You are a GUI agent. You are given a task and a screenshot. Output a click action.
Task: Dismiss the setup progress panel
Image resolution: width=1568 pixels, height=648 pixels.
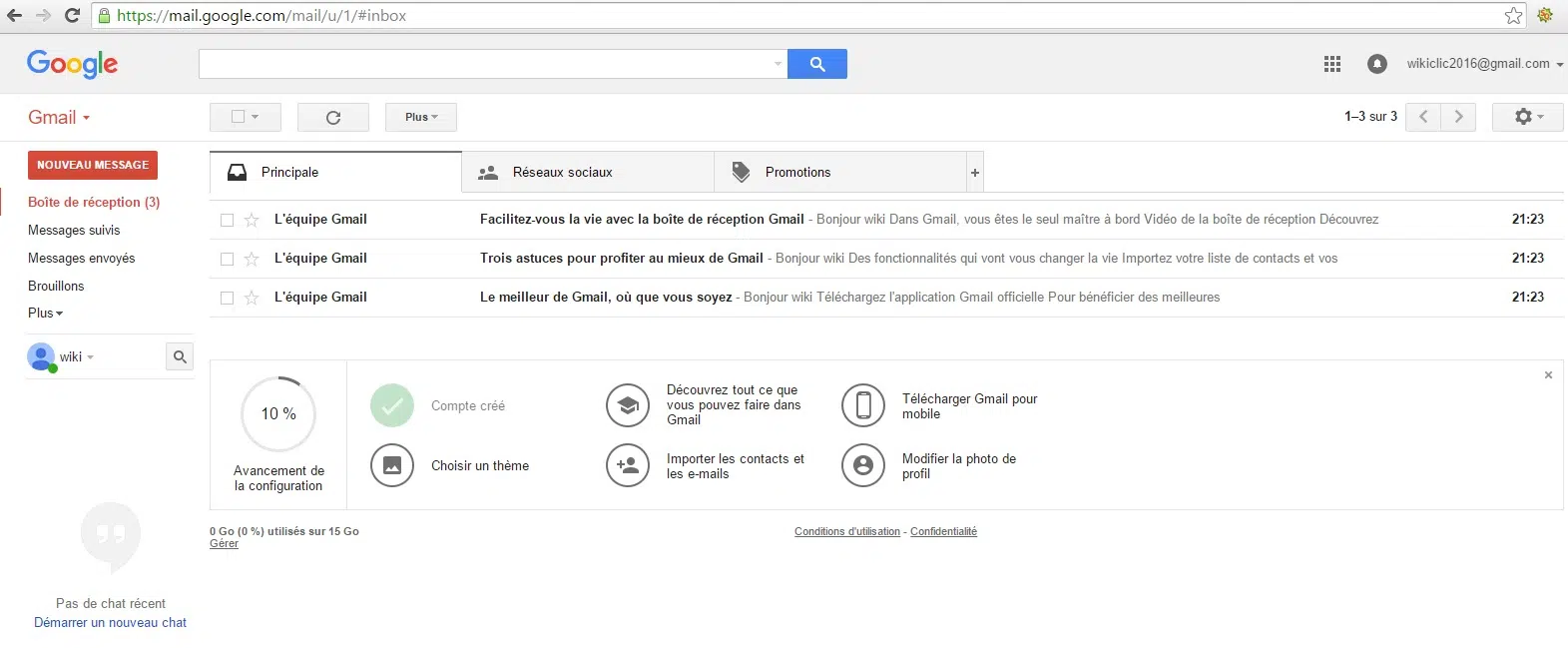click(1548, 375)
